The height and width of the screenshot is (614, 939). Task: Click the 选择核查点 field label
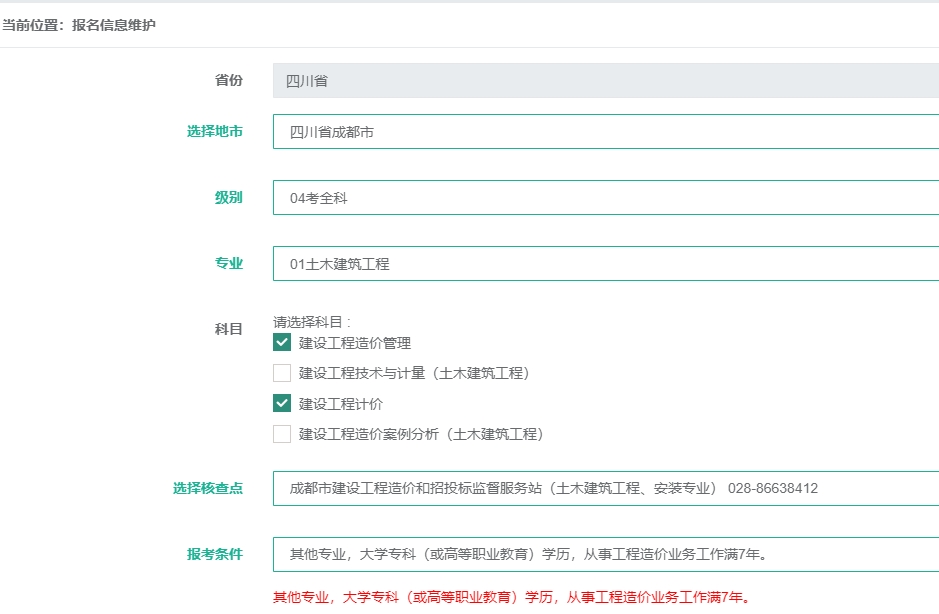click(208, 488)
